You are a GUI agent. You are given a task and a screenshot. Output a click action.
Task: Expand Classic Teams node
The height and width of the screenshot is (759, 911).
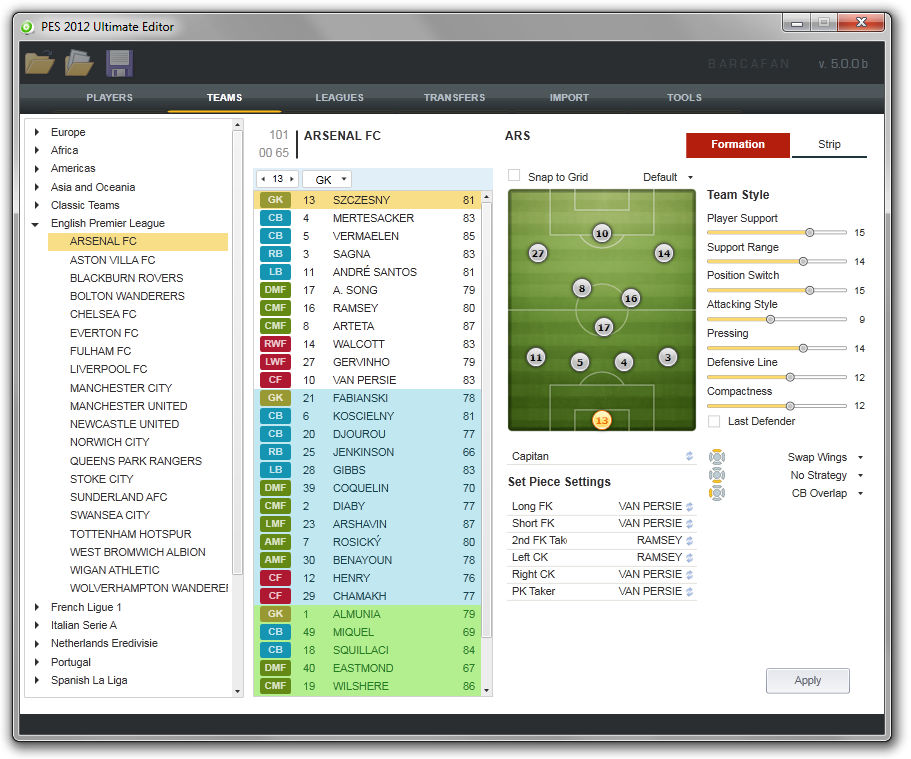click(x=37, y=205)
